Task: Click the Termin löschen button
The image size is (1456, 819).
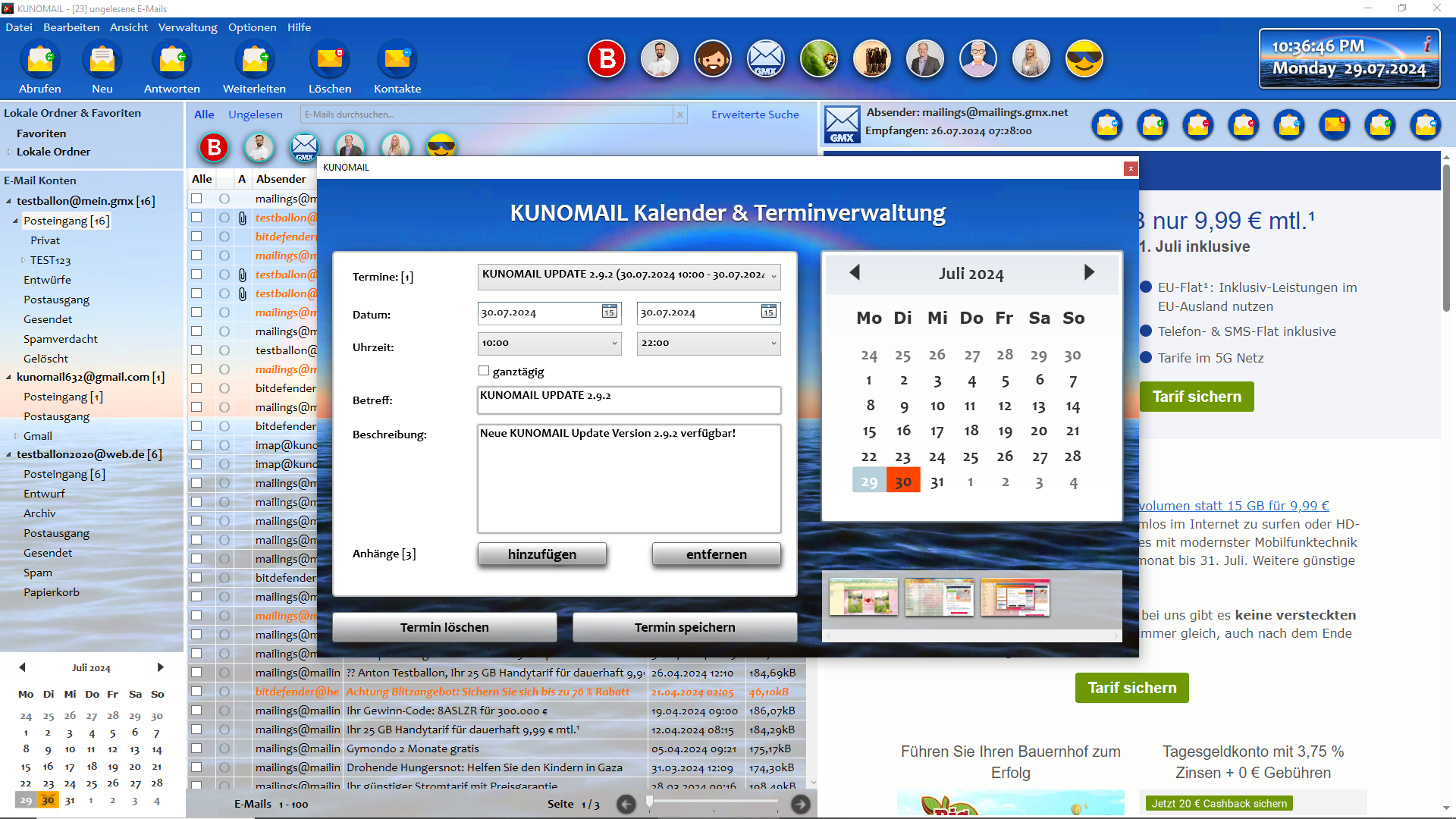Action: coord(444,627)
